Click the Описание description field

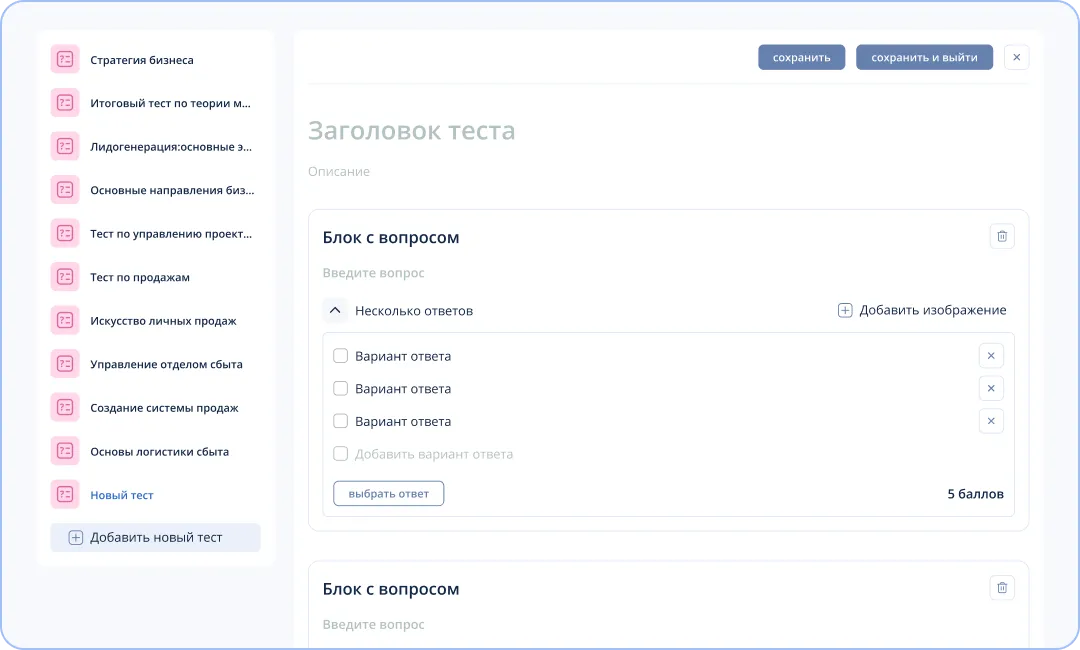[339, 171]
